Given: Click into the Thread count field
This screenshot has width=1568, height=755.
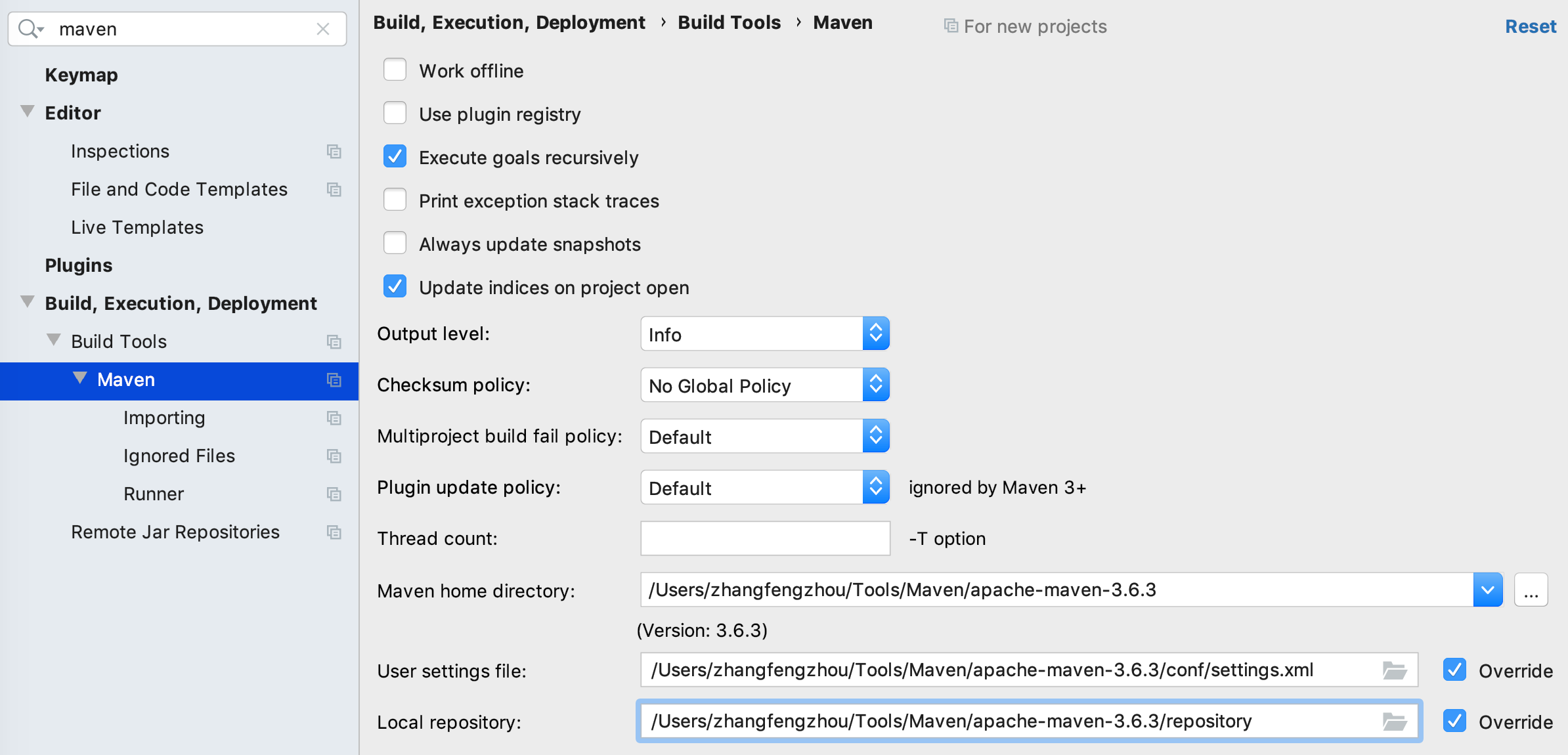Looking at the screenshot, I should coord(765,539).
